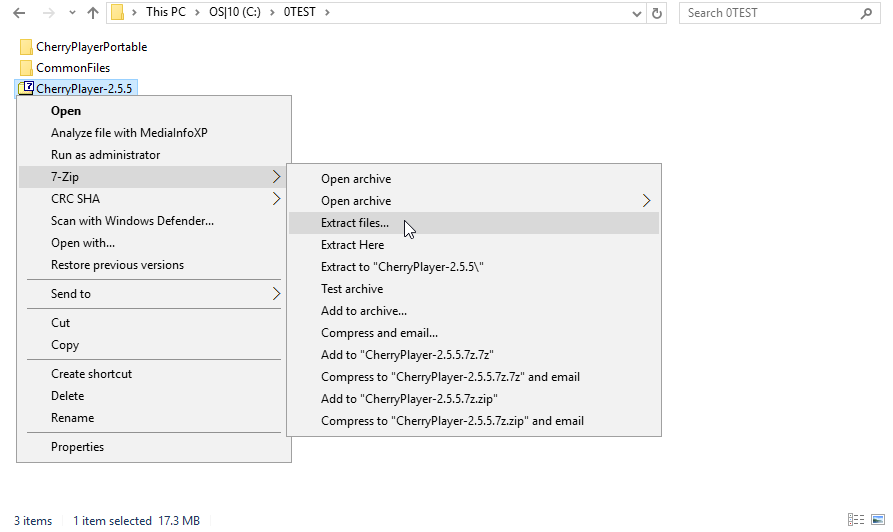This screenshot has height=532, width=893.
Task: Expand the CRC SHA submenu
Action: pos(154,199)
